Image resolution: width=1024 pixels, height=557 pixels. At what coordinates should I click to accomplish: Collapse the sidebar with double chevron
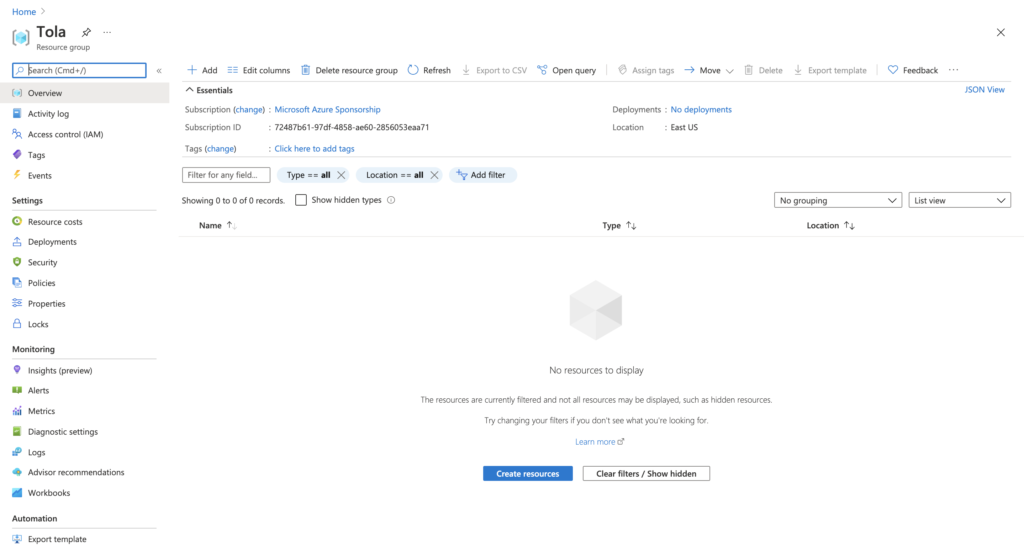click(159, 71)
